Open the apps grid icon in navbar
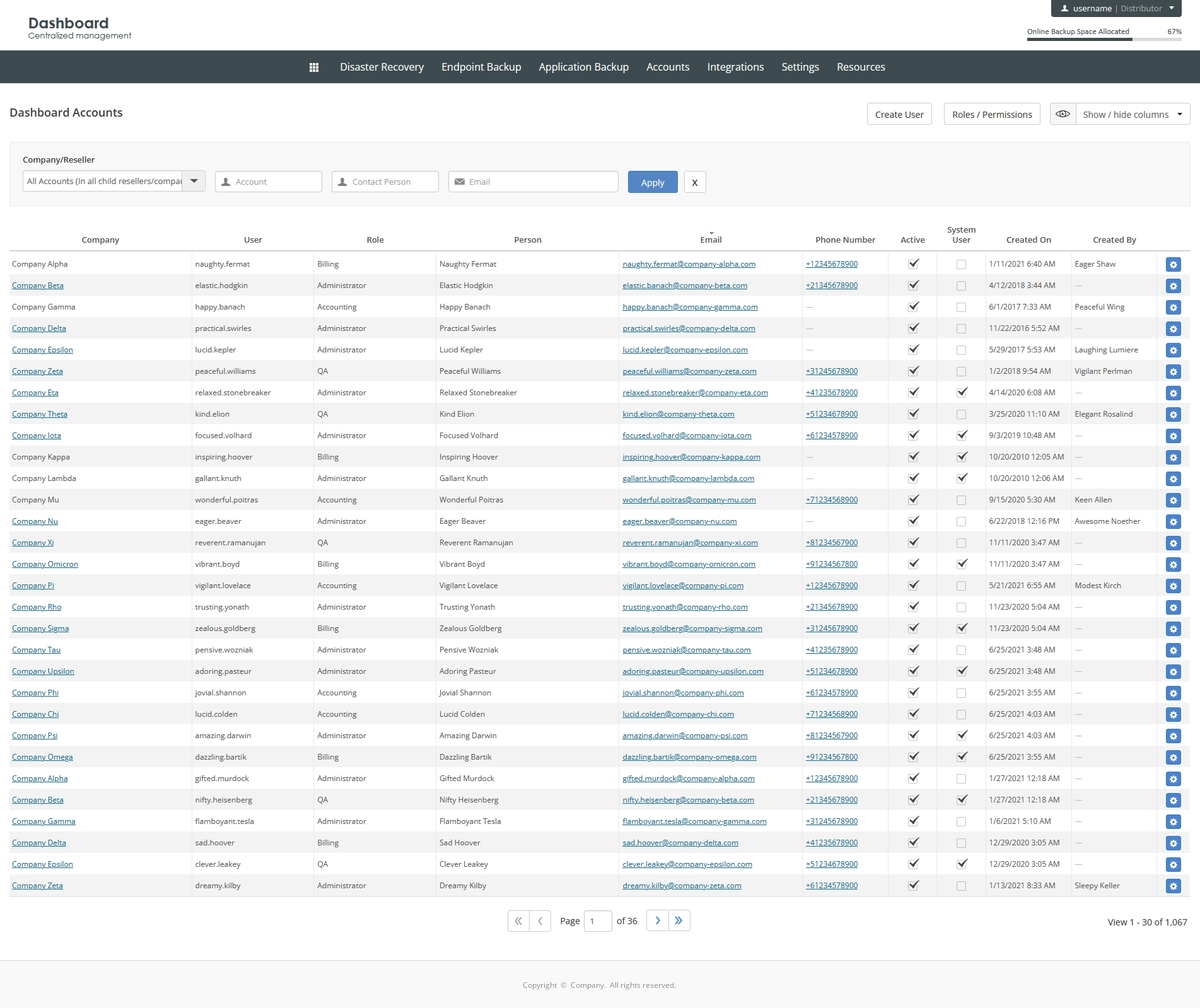The width and height of the screenshot is (1200, 1008). [314, 67]
